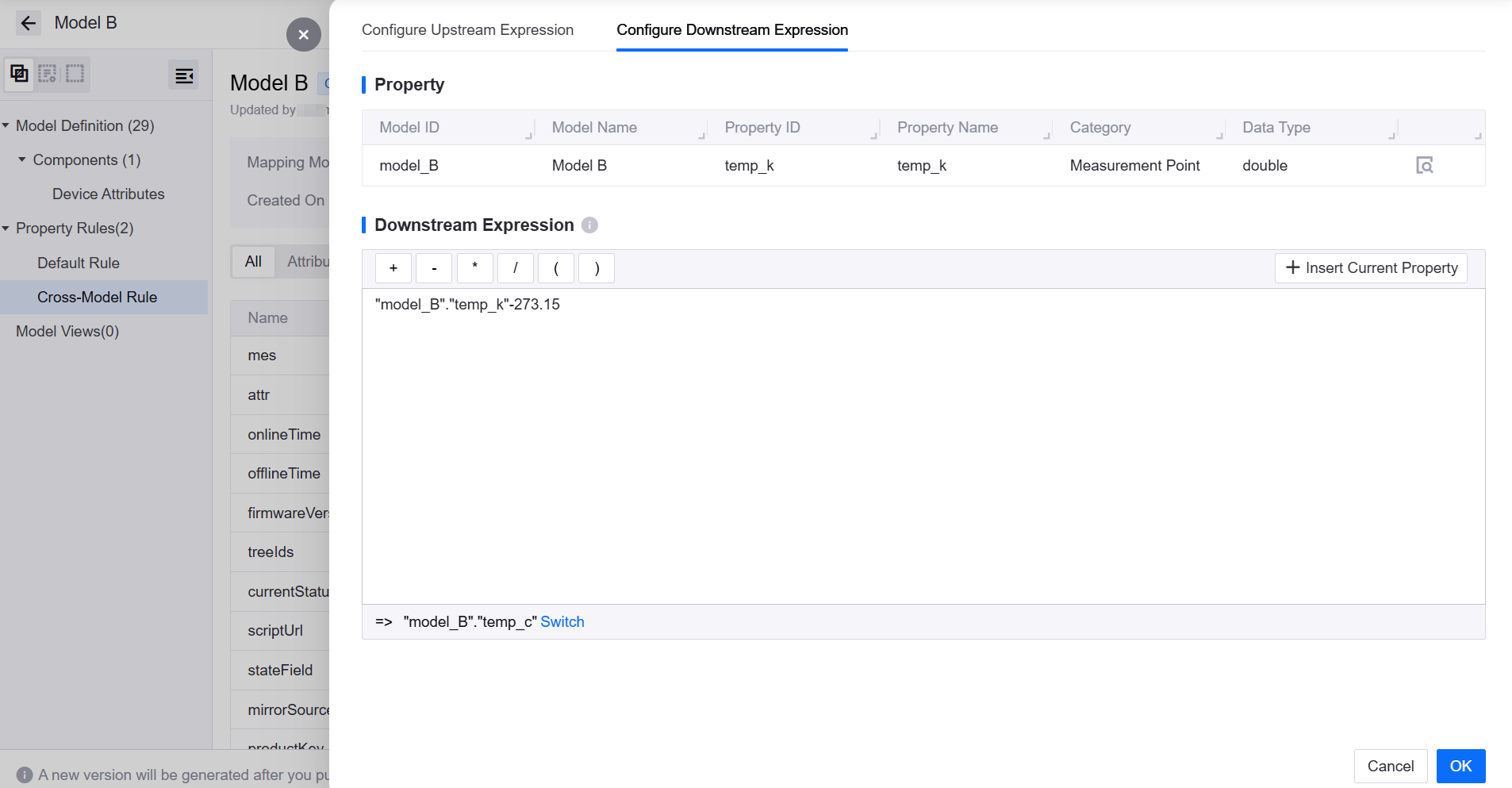Select the first overlapping-squares view icon
The width and height of the screenshot is (1512, 788).
[20, 75]
